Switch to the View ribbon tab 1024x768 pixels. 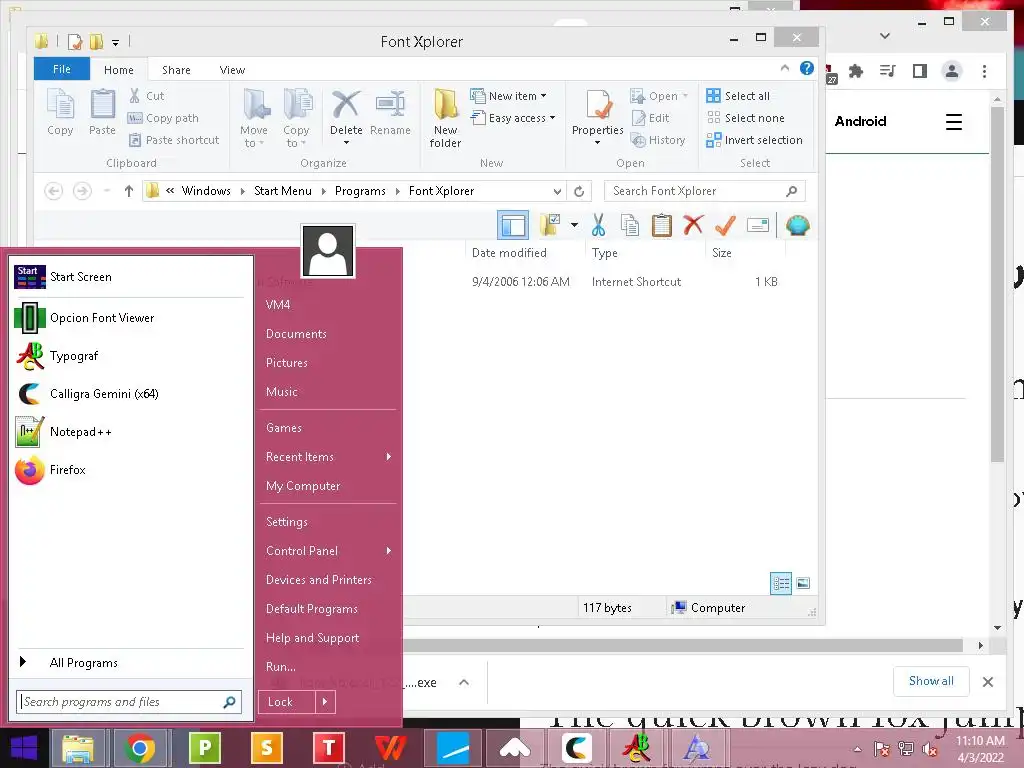pyautogui.click(x=232, y=70)
